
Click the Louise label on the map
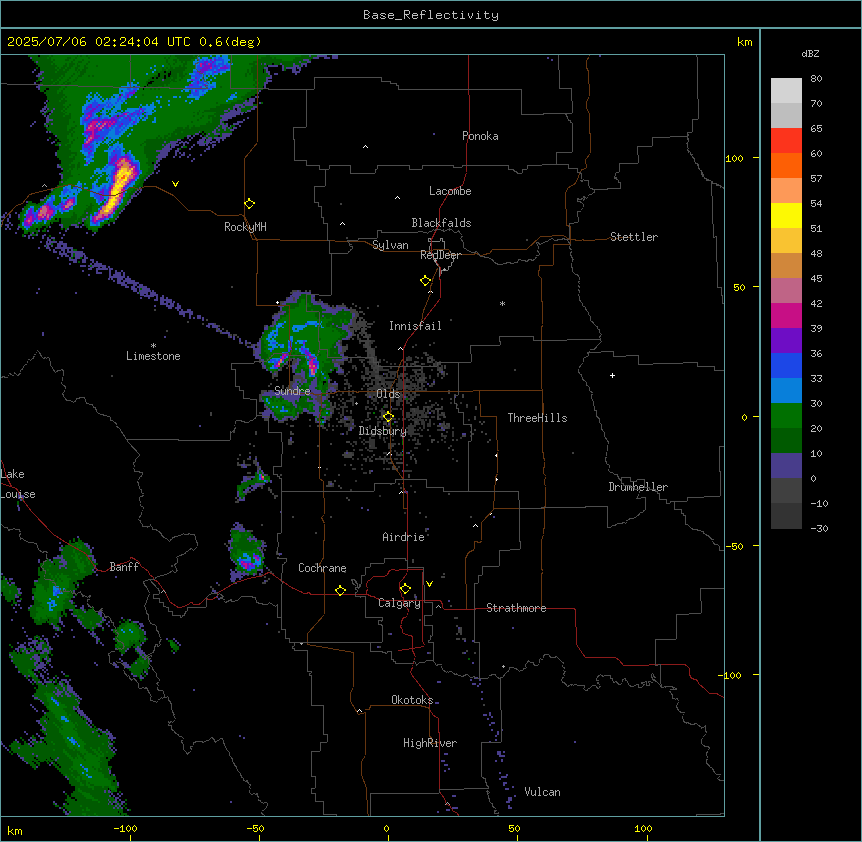point(18,494)
